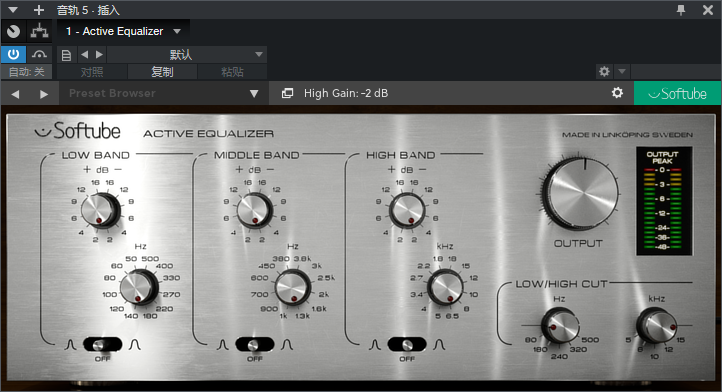The height and width of the screenshot is (392, 722).
Task: Click the Output Peak meter
Action: 664,201
